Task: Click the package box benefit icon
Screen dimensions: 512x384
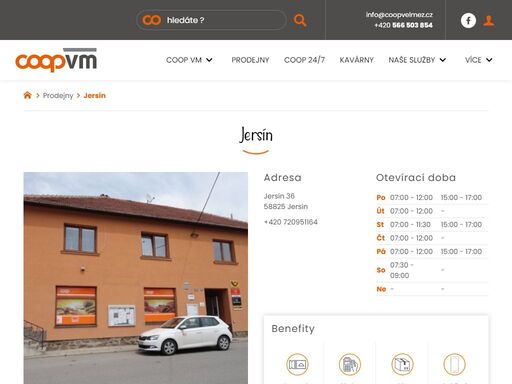Action: (x=402, y=364)
